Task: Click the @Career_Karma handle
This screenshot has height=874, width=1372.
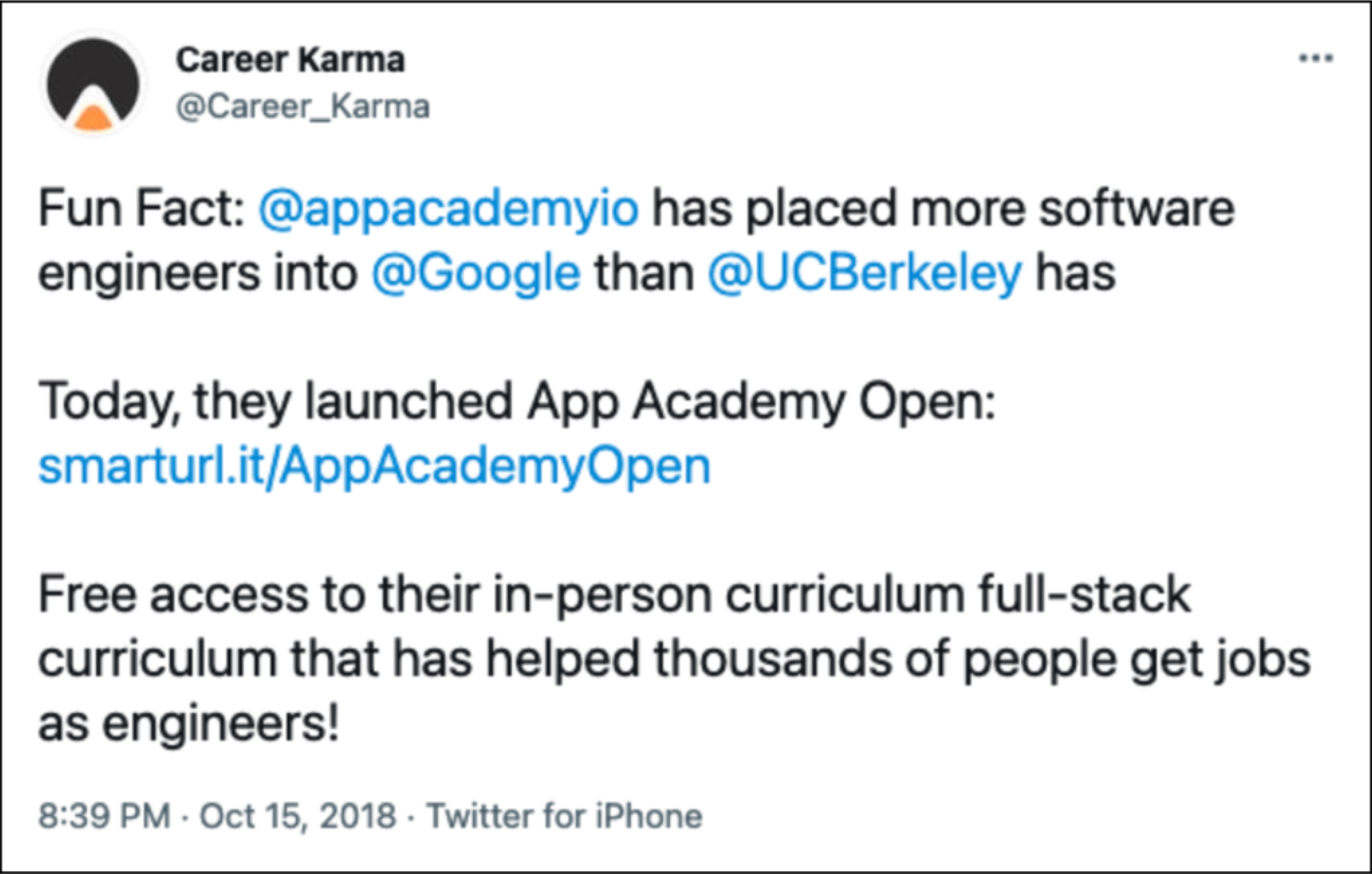Action: point(304,105)
